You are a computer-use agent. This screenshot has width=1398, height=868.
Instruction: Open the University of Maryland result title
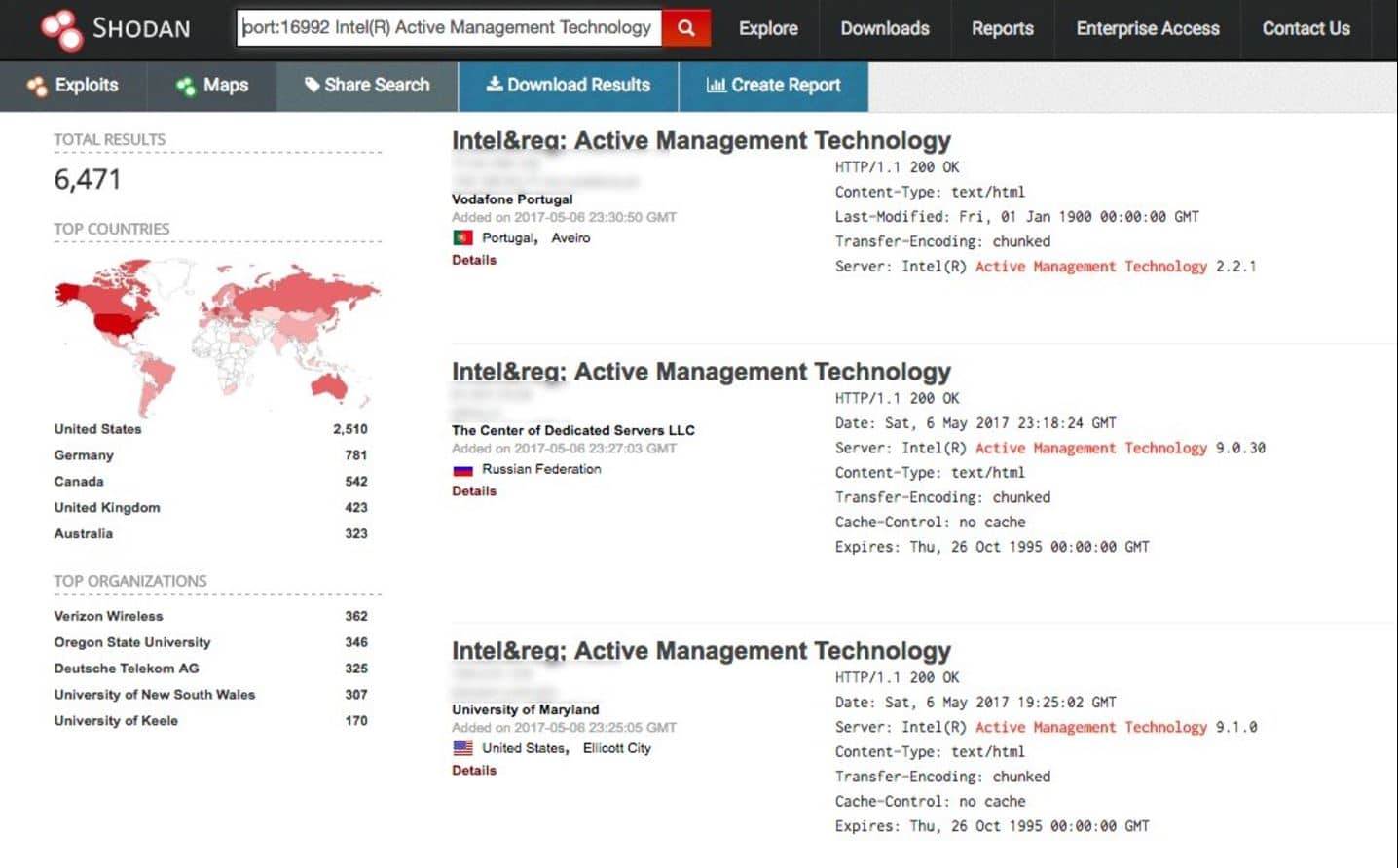pyautogui.click(x=701, y=651)
